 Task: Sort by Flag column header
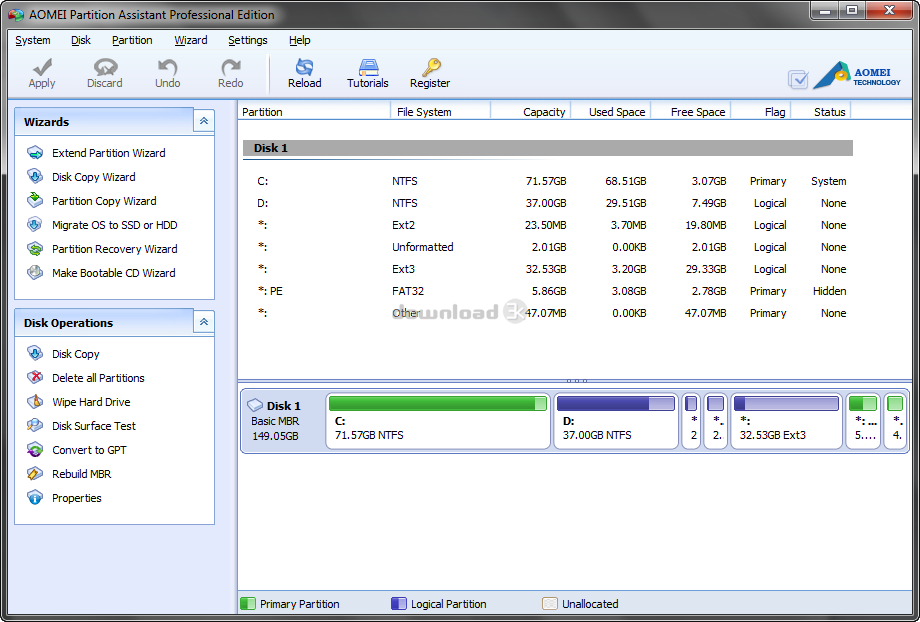click(761, 111)
